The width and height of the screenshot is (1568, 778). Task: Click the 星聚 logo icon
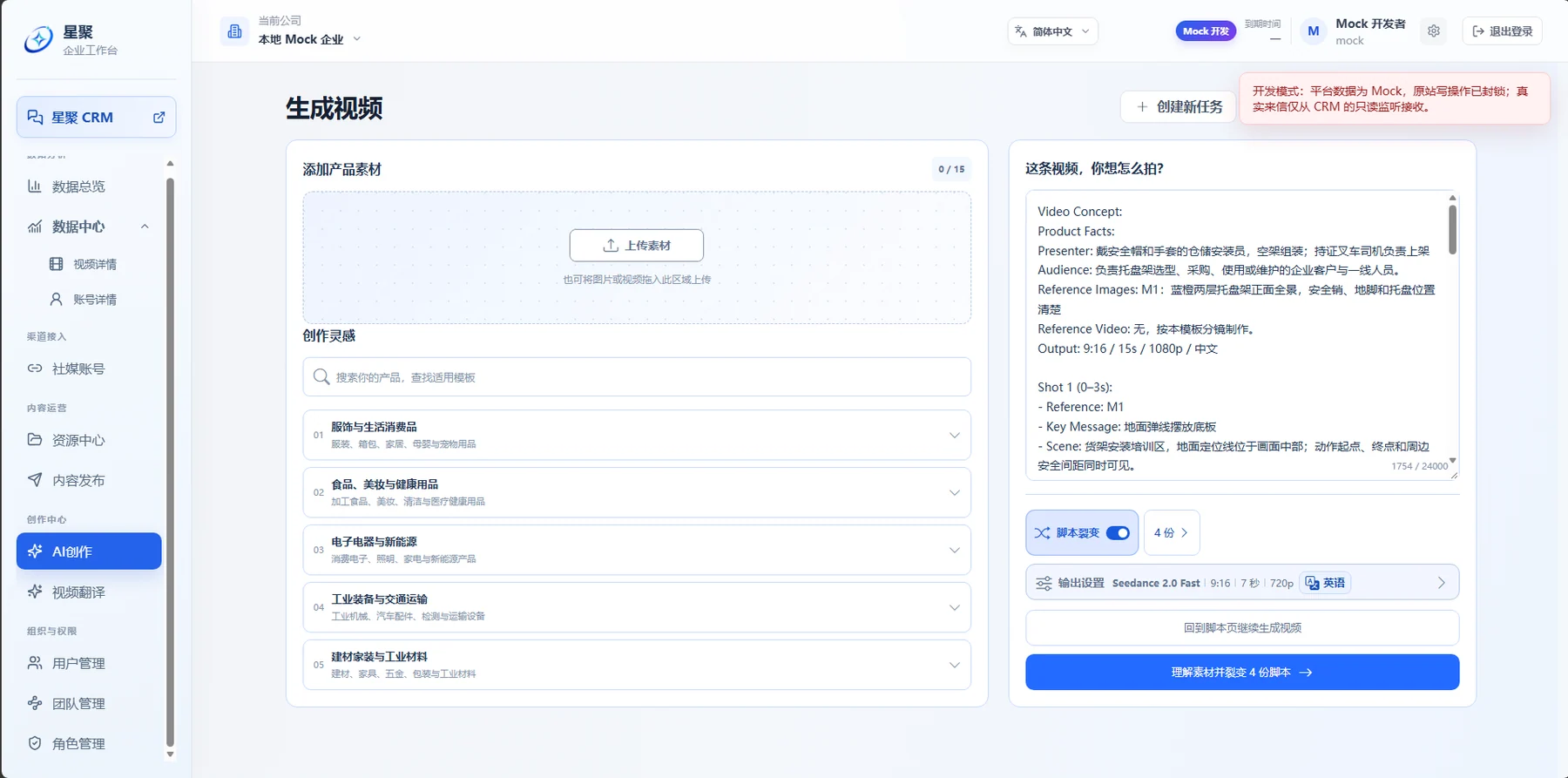(x=38, y=39)
